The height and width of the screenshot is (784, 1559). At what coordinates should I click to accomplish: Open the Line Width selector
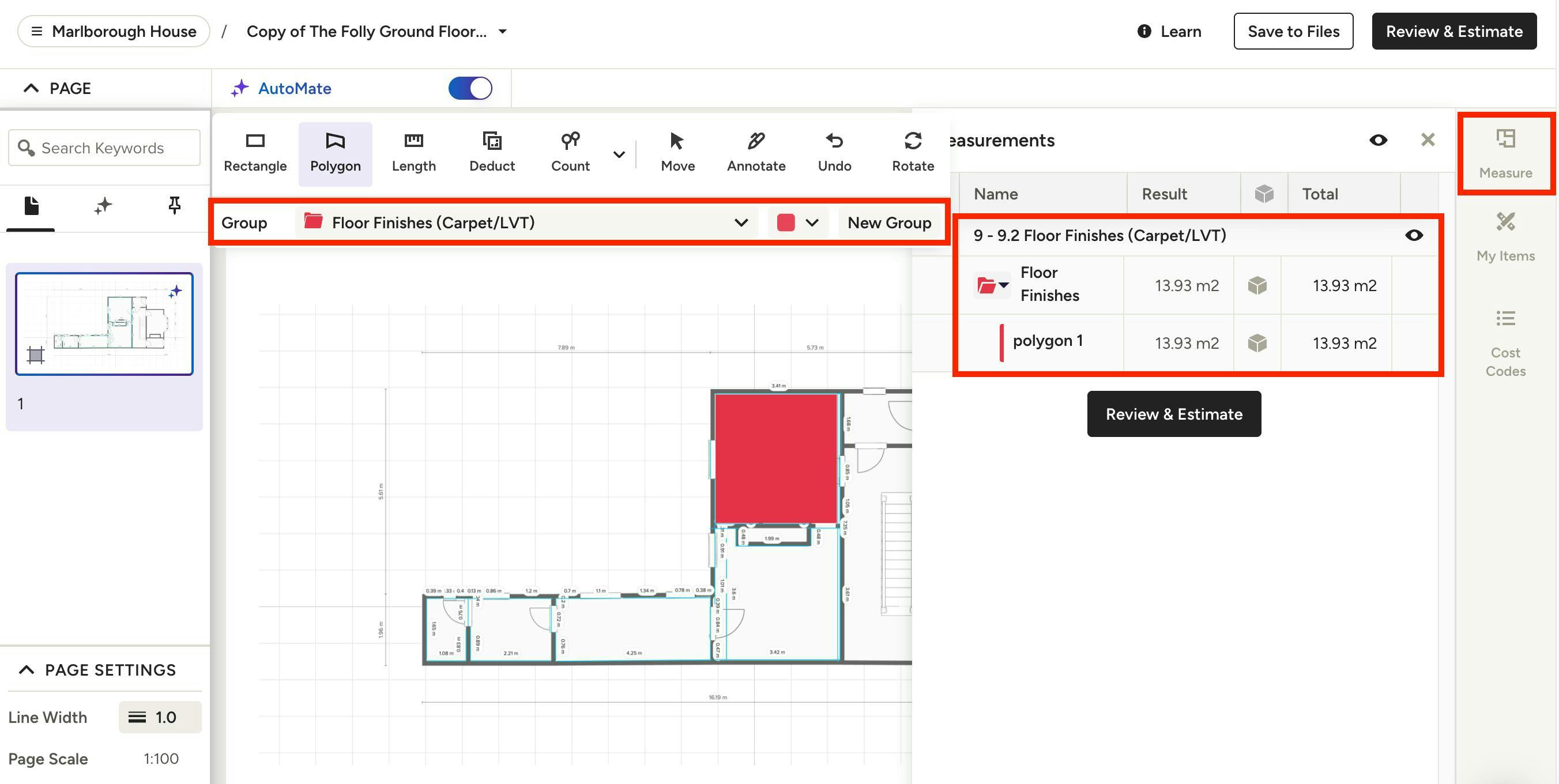coord(160,717)
